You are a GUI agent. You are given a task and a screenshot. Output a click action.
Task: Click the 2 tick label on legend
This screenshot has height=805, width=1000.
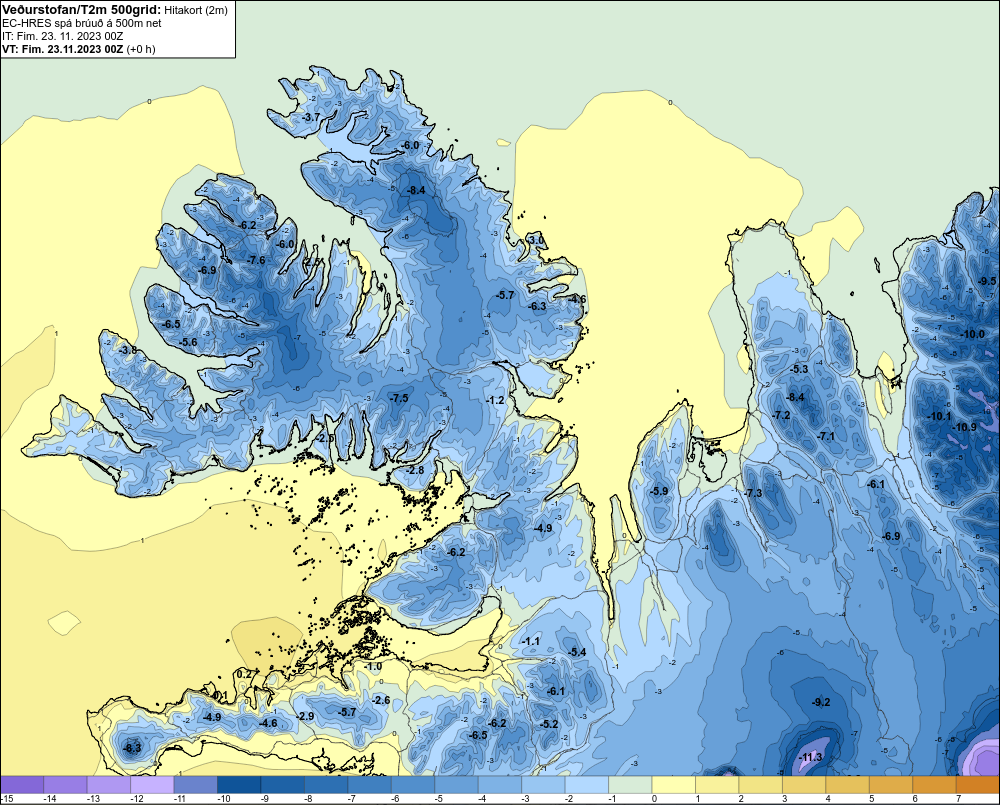(x=741, y=799)
